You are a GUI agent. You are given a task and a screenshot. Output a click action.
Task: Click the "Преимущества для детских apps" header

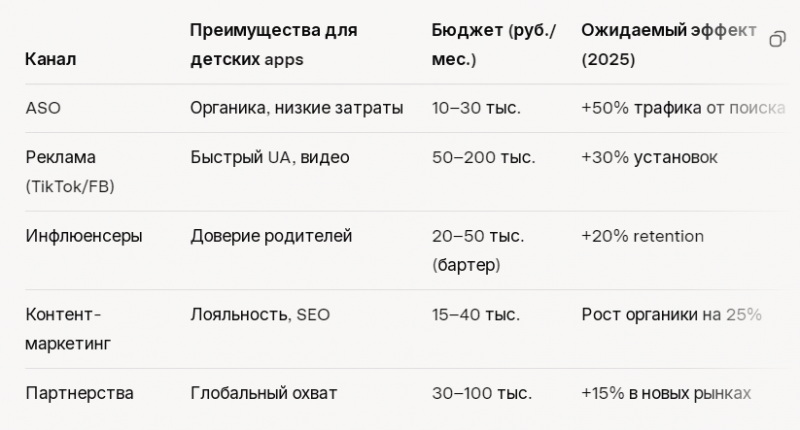273,45
